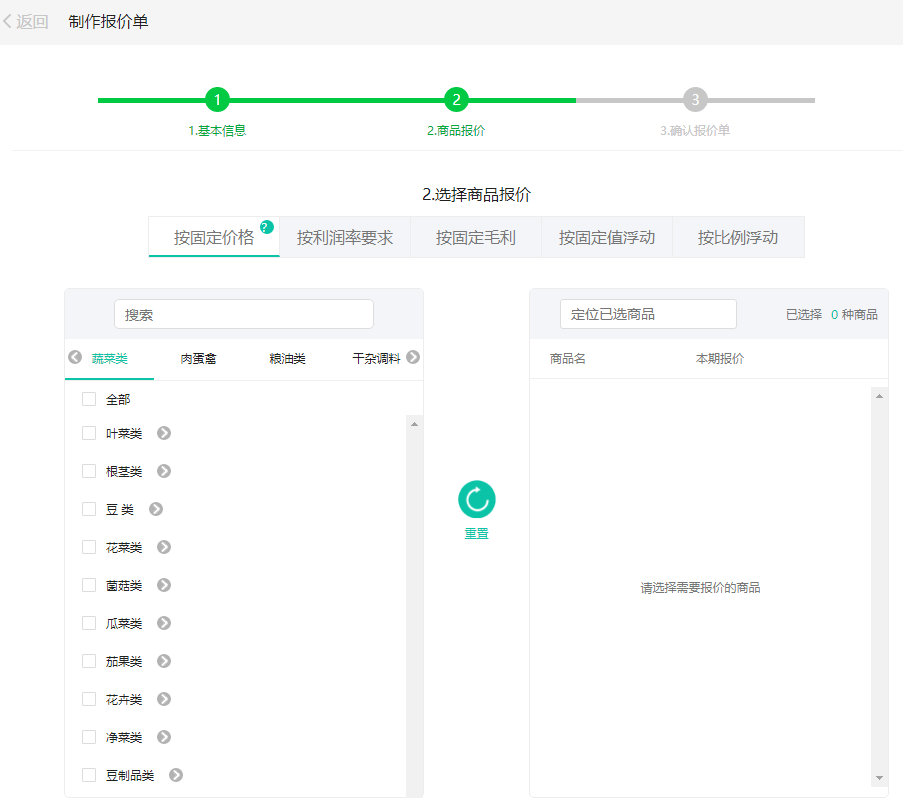Open the question mark tip on 按固定价格

coord(266,227)
